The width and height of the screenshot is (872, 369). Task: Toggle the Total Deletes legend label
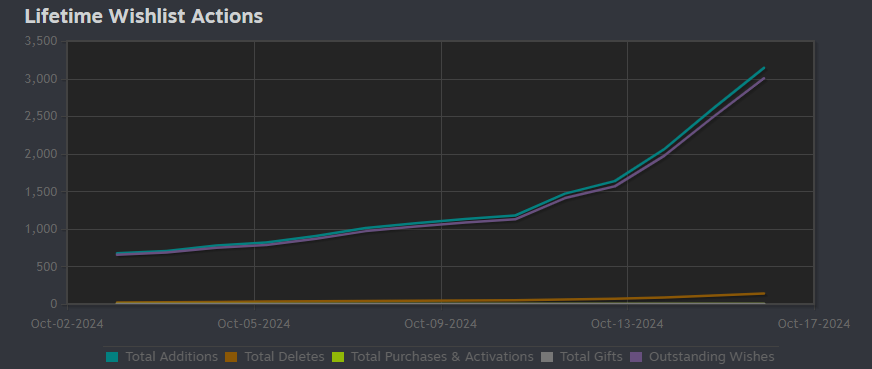(284, 357)
